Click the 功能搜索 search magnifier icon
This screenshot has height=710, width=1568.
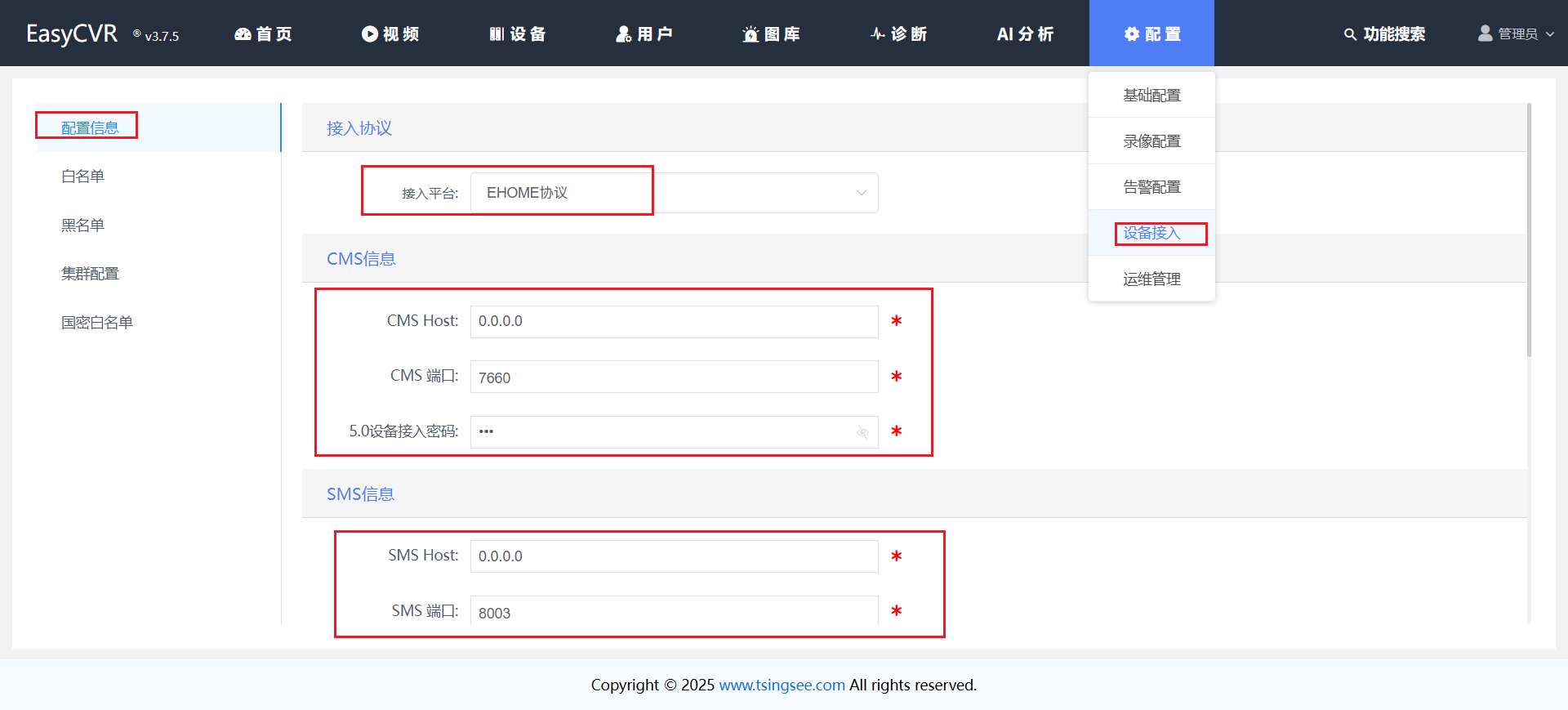click(1350, 34)
